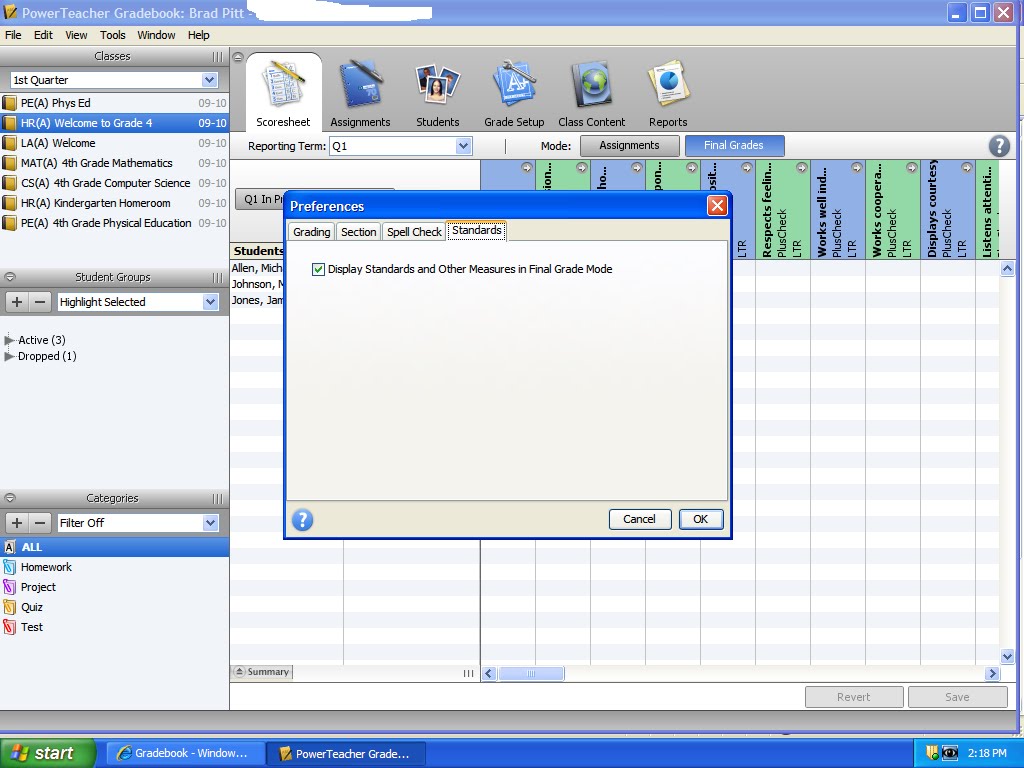Open the View menu

[76, 35]
